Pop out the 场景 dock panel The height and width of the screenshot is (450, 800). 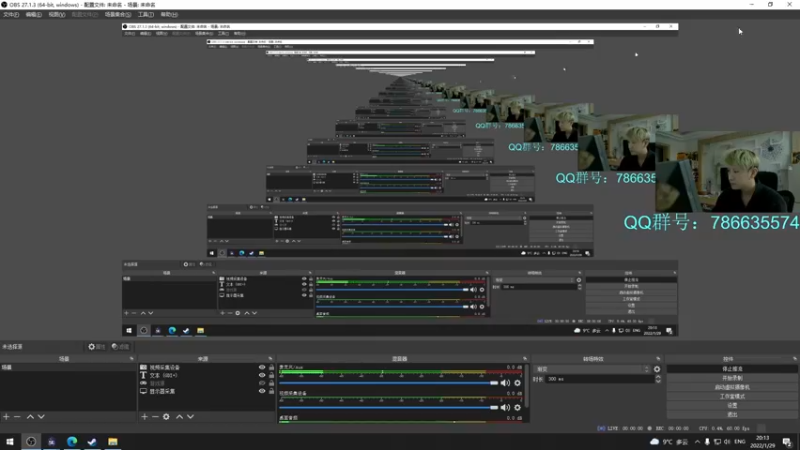tap(132, 359)
